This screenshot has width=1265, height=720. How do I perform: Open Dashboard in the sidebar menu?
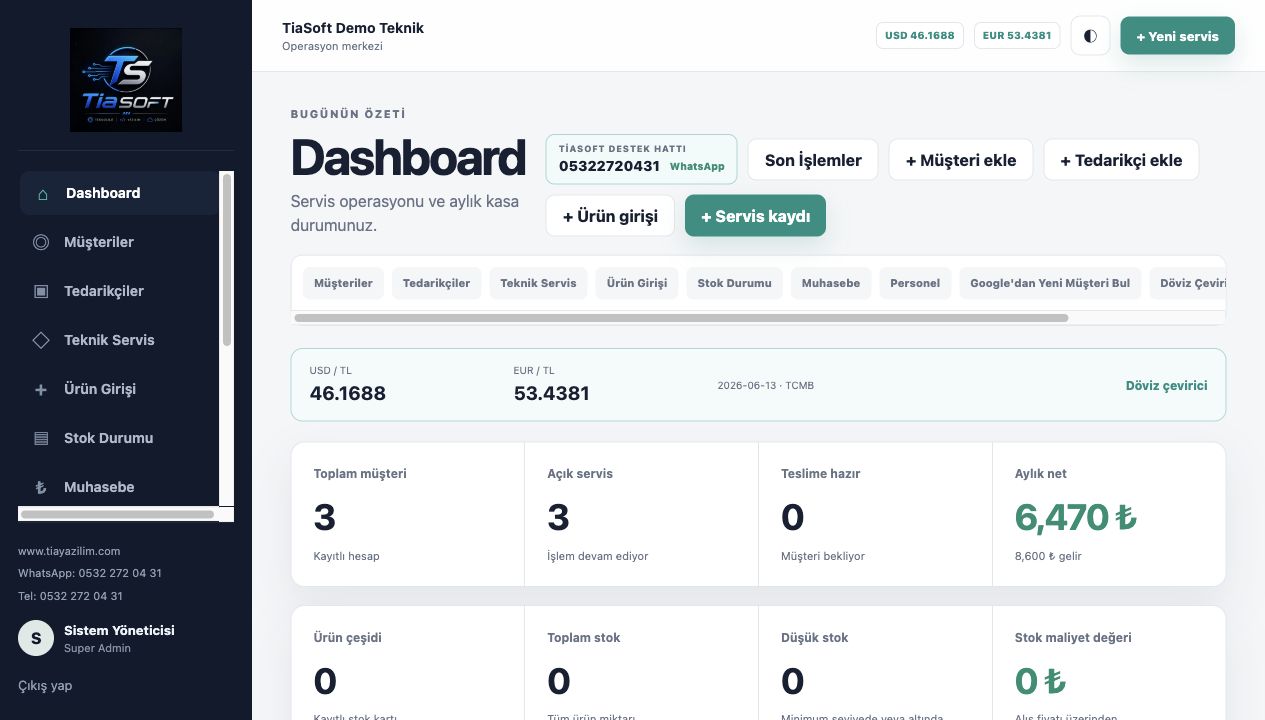[119, 193]
